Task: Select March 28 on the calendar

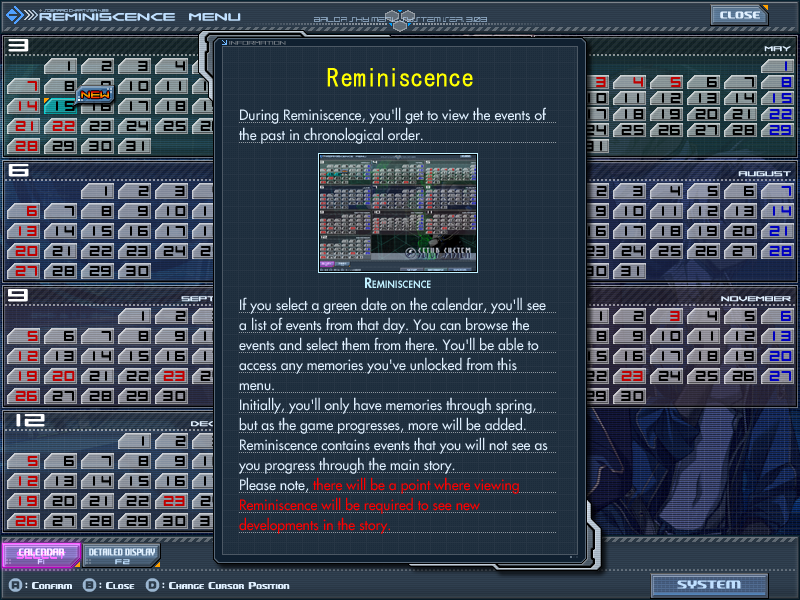Action: point(23,146)
